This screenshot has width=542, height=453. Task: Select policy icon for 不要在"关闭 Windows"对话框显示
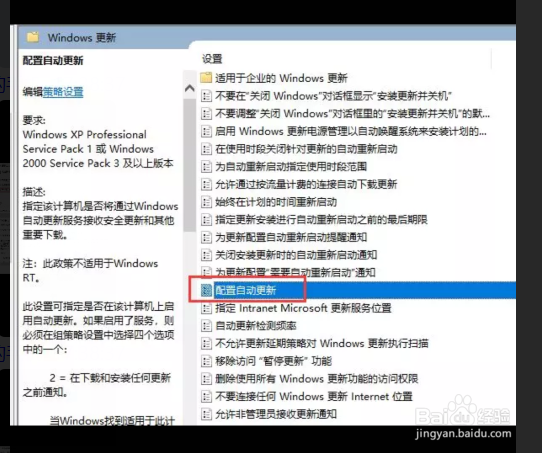[206, 96]
